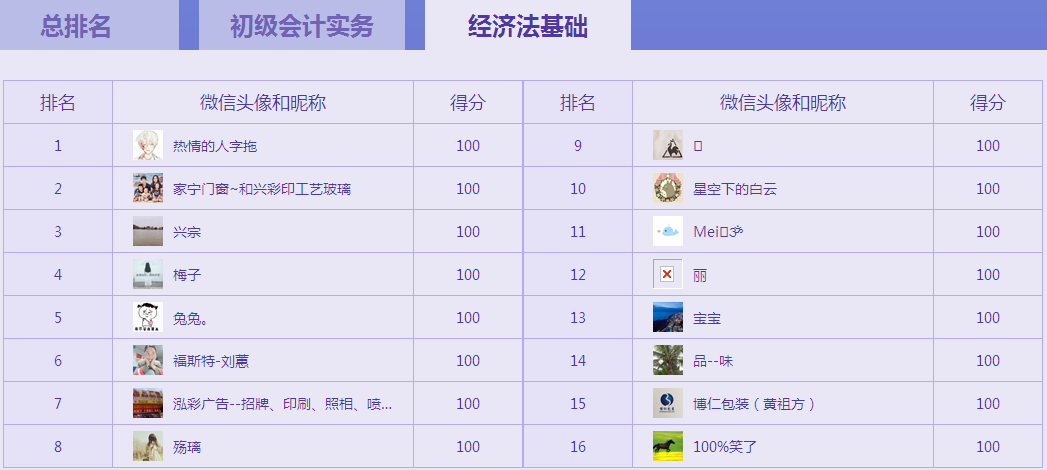Click avatar of 热情的人字拖
Image resolution: width=1047 pixels, height=470 pixels.
tap(148, 145)
